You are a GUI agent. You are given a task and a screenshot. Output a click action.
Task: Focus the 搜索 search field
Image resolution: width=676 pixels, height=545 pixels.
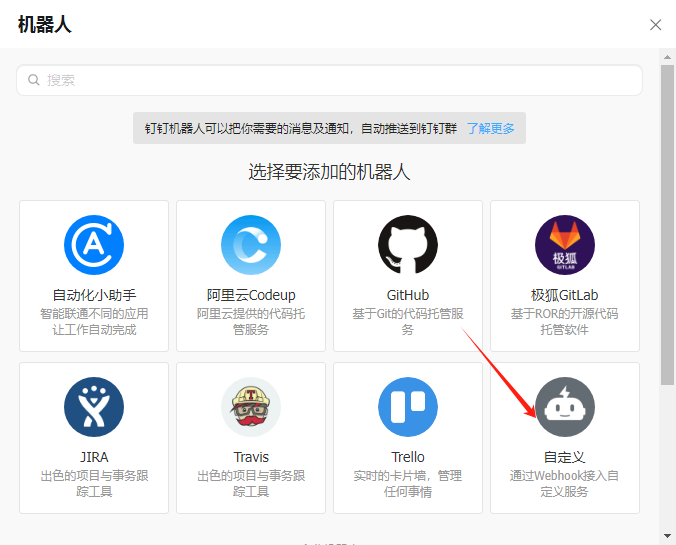(329, 80)
